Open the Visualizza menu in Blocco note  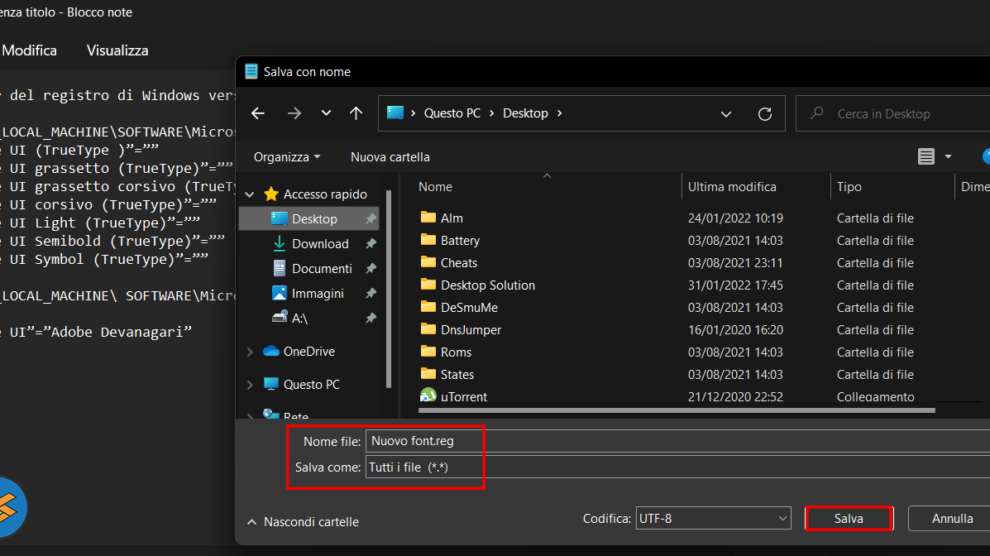pos(117,50)
